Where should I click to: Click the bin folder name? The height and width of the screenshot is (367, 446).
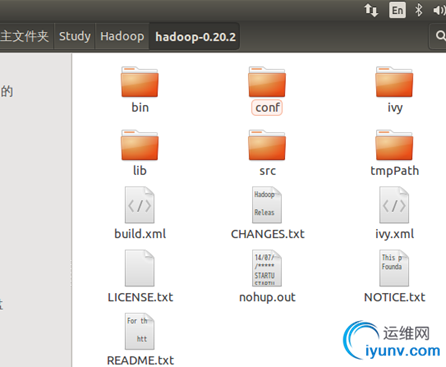click(140, 108)
